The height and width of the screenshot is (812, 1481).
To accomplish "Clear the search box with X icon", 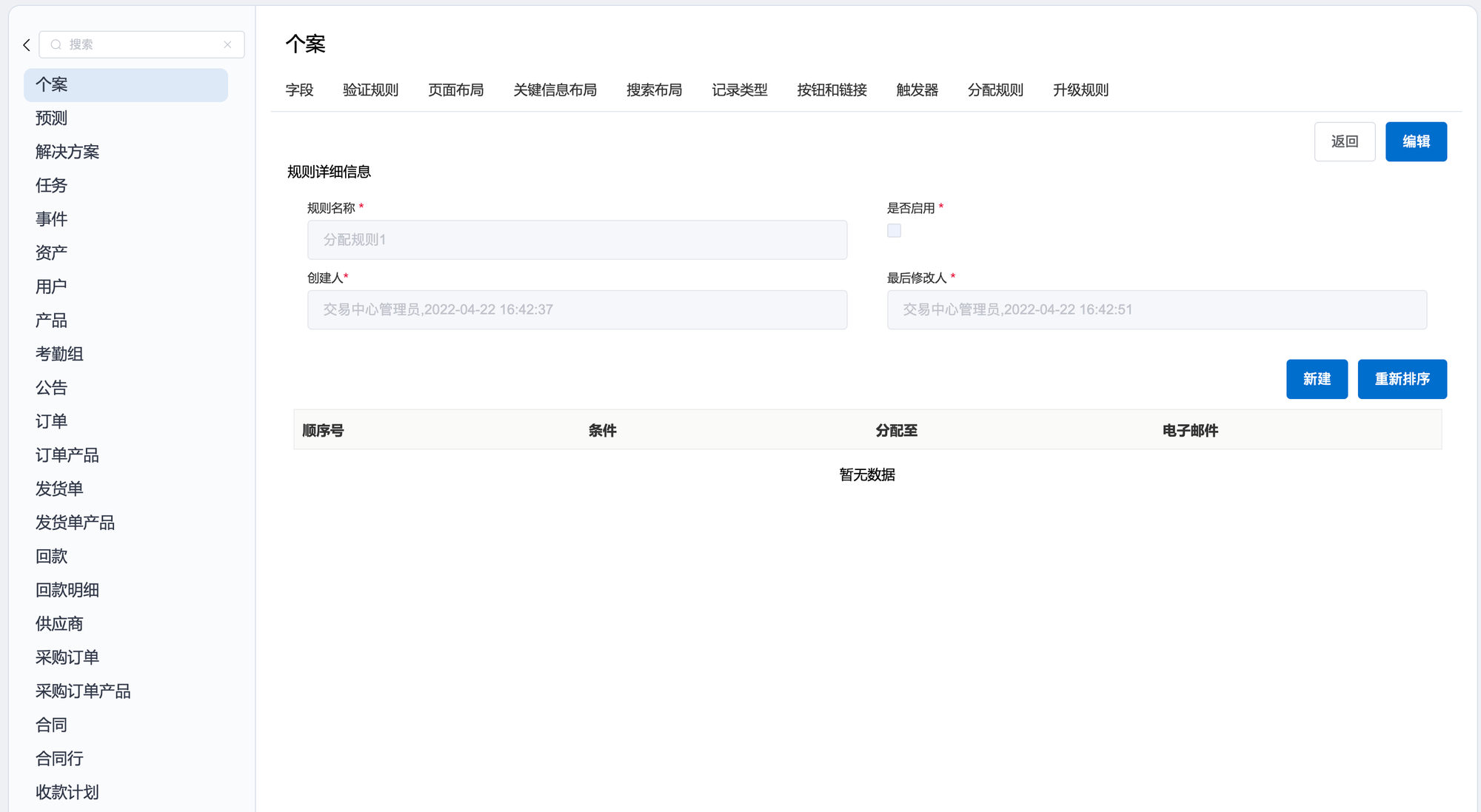I will [x=227, y=45].
